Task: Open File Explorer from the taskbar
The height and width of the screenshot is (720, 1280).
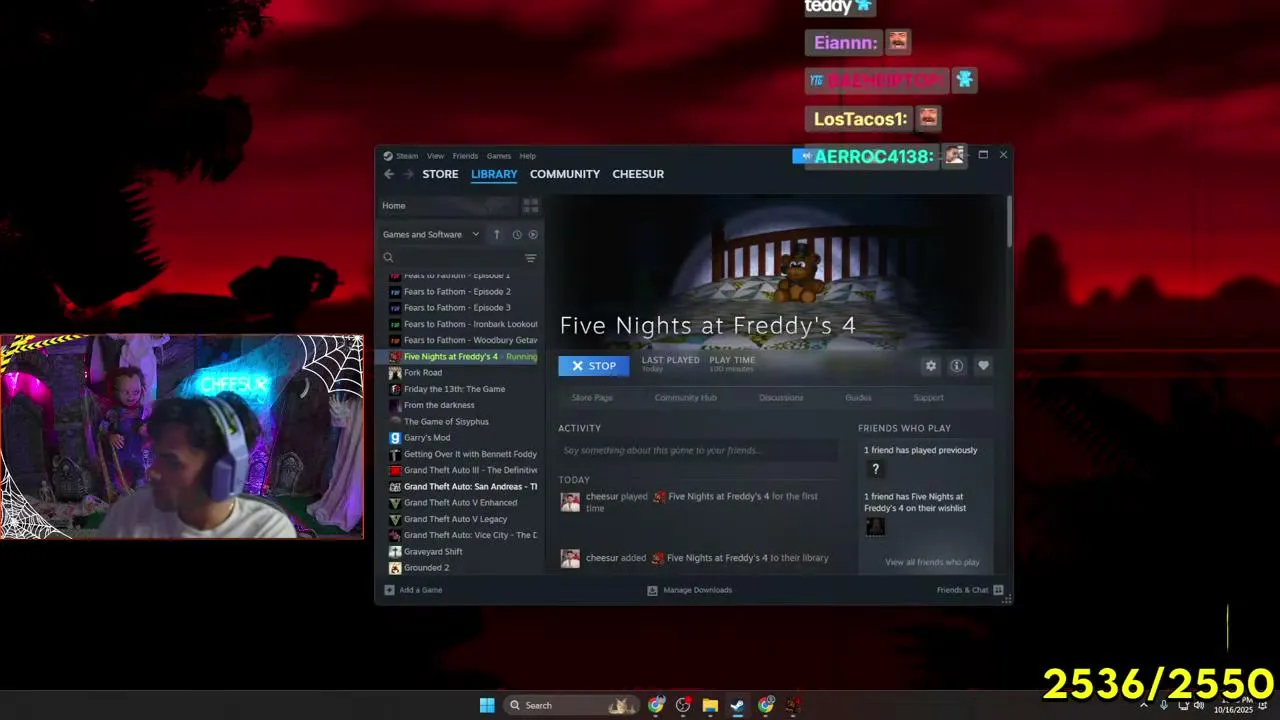Action: (x=710, y=705)
